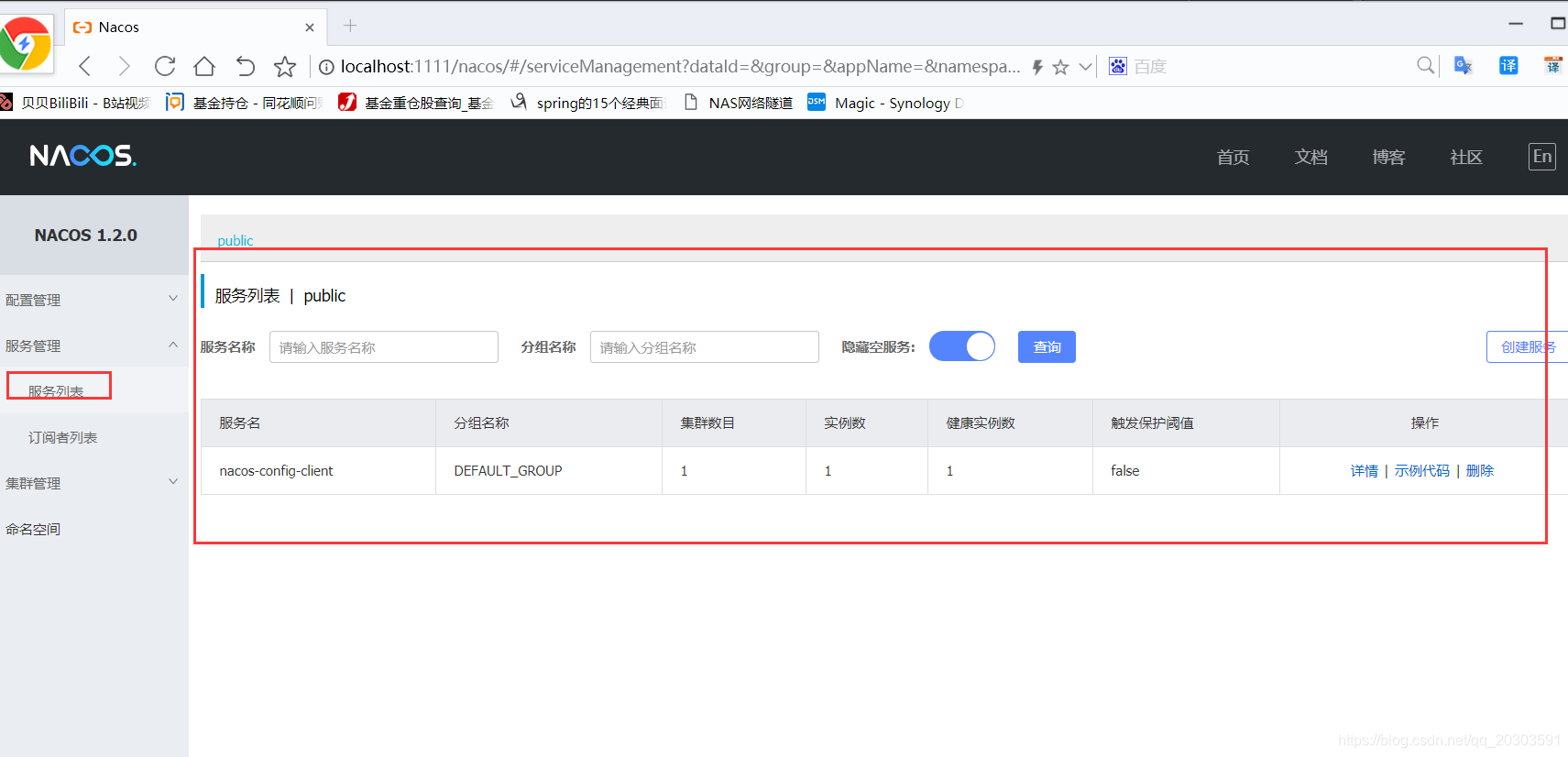Reload the page with refresh icon

click(165, 66)
